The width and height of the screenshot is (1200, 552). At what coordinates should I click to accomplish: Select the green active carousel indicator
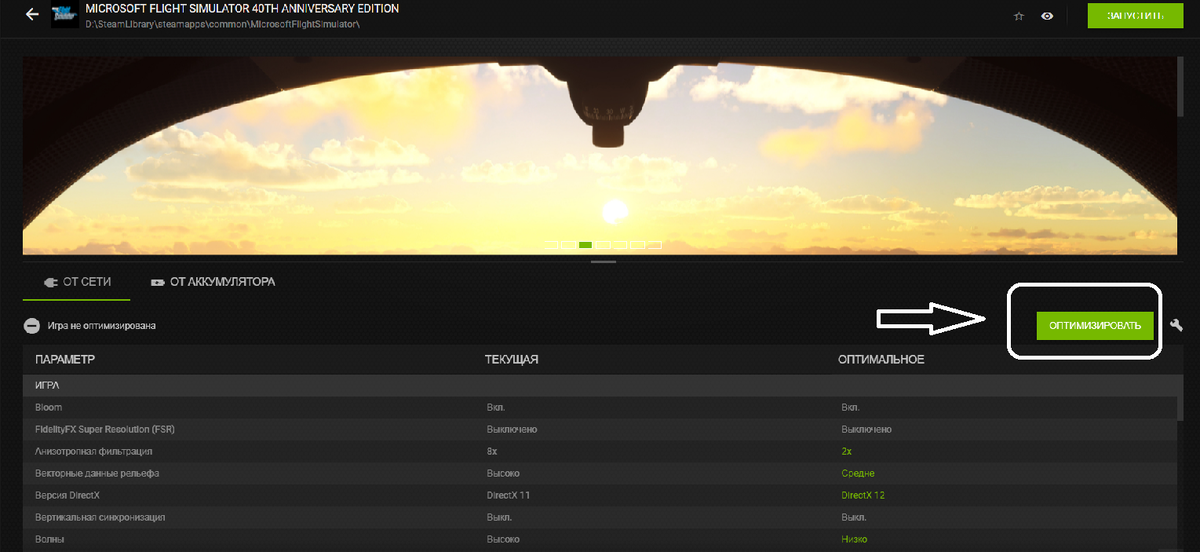coord(586,244)
